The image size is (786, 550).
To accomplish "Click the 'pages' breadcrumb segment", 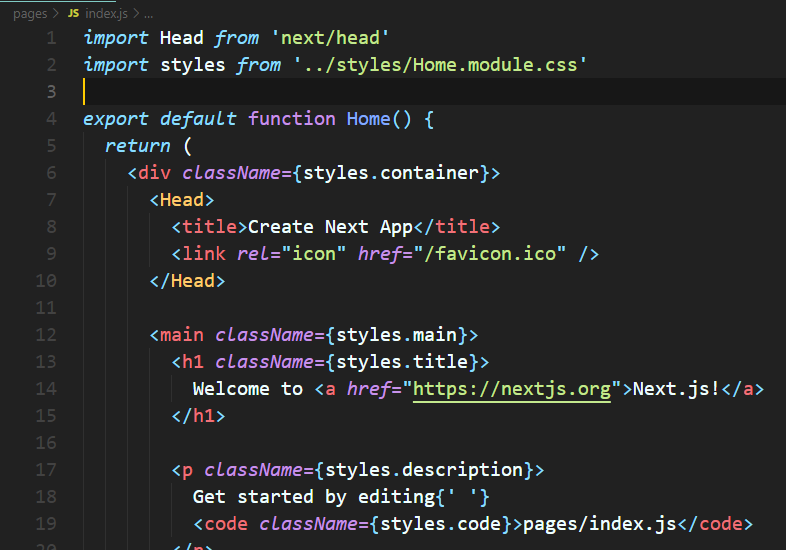I will tap(30, 14).
